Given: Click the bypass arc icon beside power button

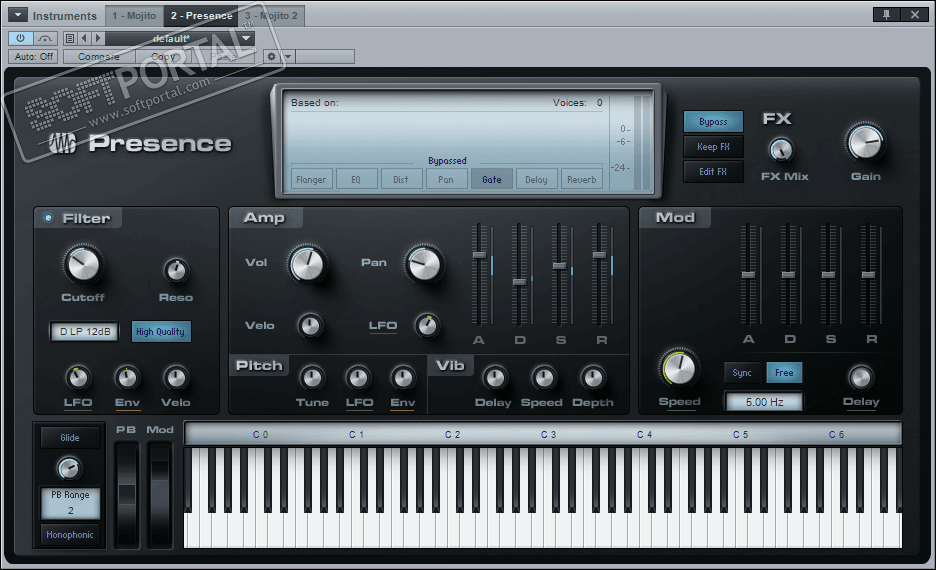Looking at the screenshot, I should tap(45, 38).
